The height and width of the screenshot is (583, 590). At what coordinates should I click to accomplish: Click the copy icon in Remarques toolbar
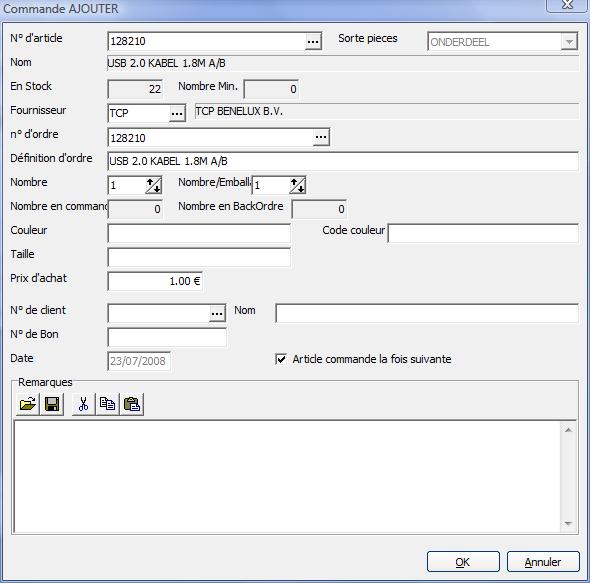108,404
